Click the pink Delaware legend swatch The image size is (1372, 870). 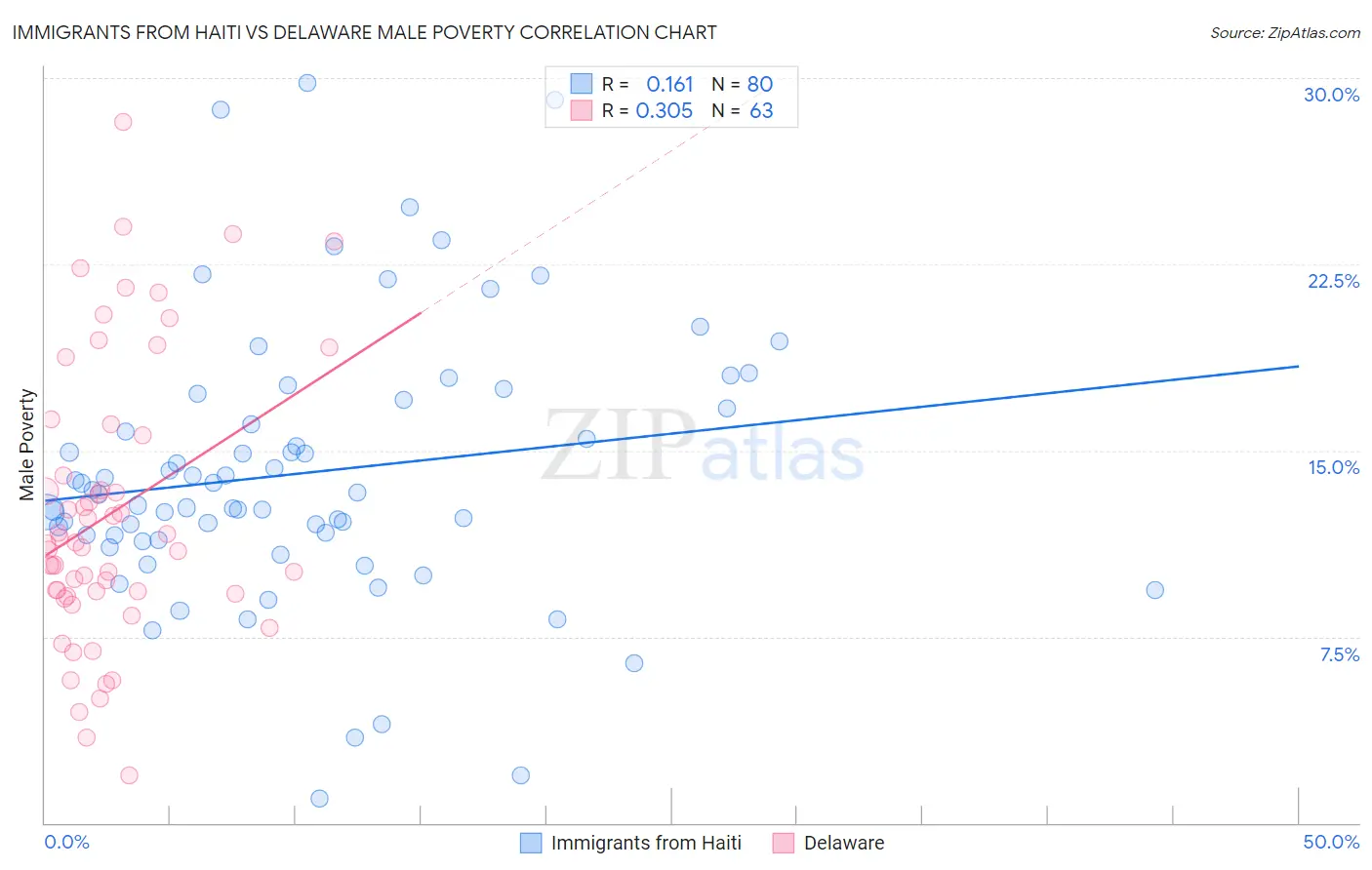783,843
